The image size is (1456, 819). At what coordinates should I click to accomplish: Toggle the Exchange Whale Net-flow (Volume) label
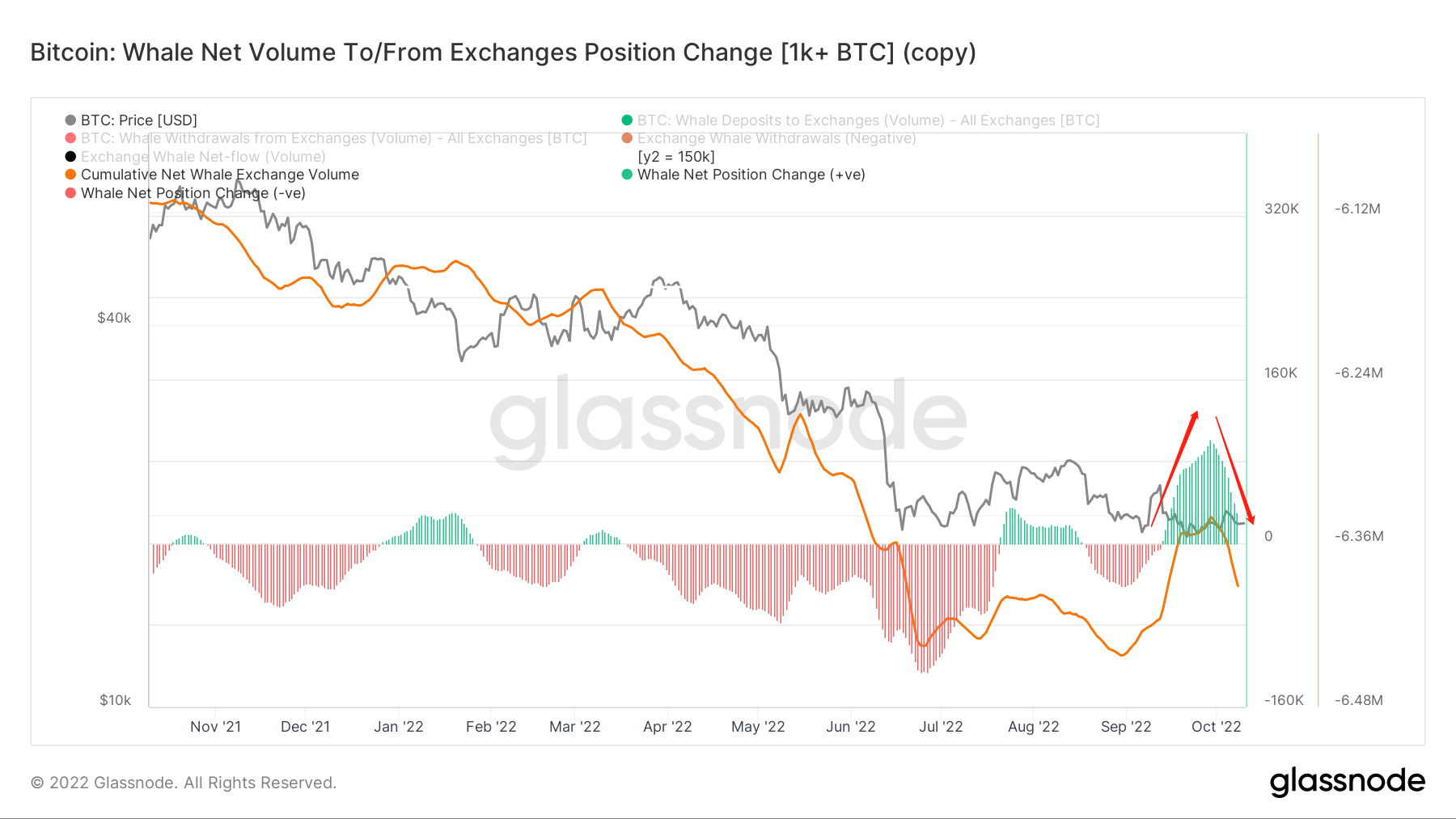[x=203, y=157]
